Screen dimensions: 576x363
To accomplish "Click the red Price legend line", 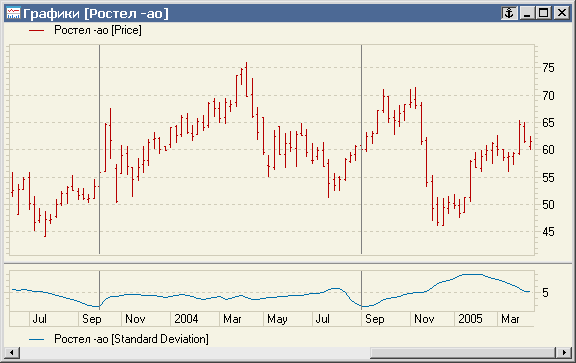I will 37,30.
